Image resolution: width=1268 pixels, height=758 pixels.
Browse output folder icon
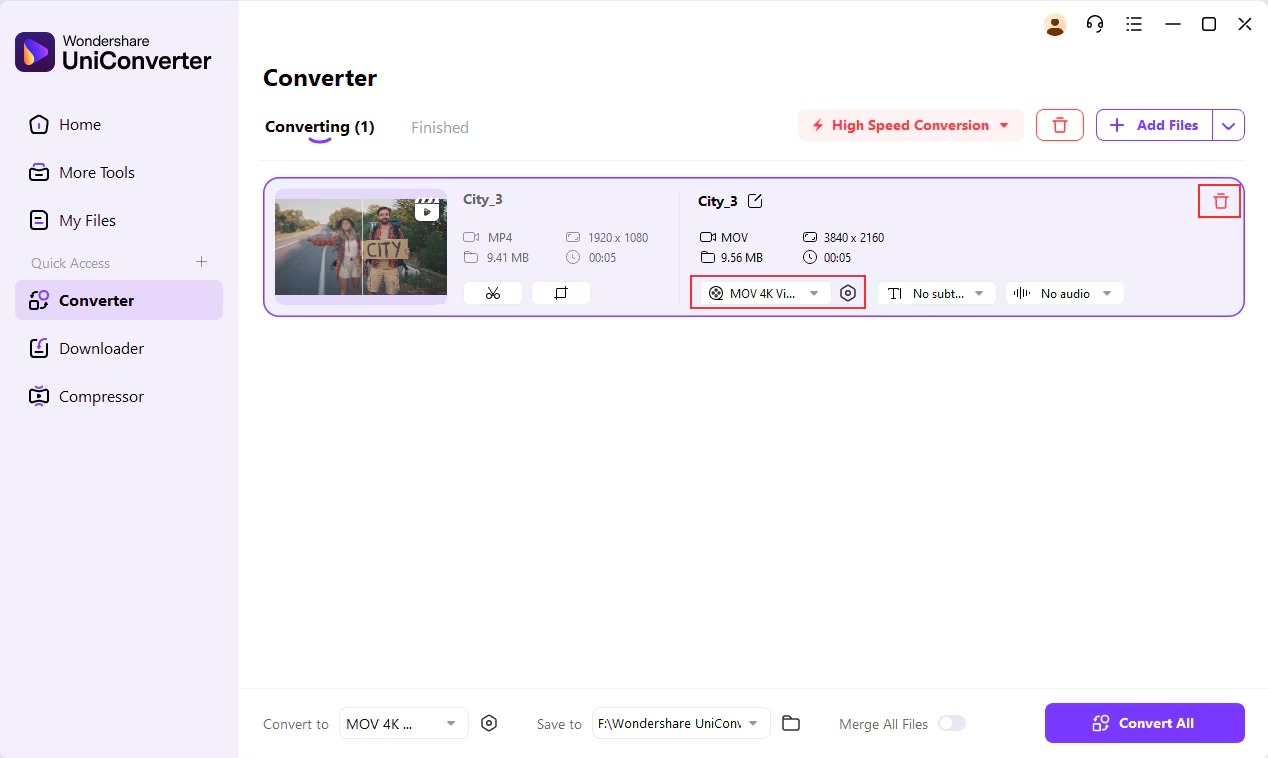point(791,723)
